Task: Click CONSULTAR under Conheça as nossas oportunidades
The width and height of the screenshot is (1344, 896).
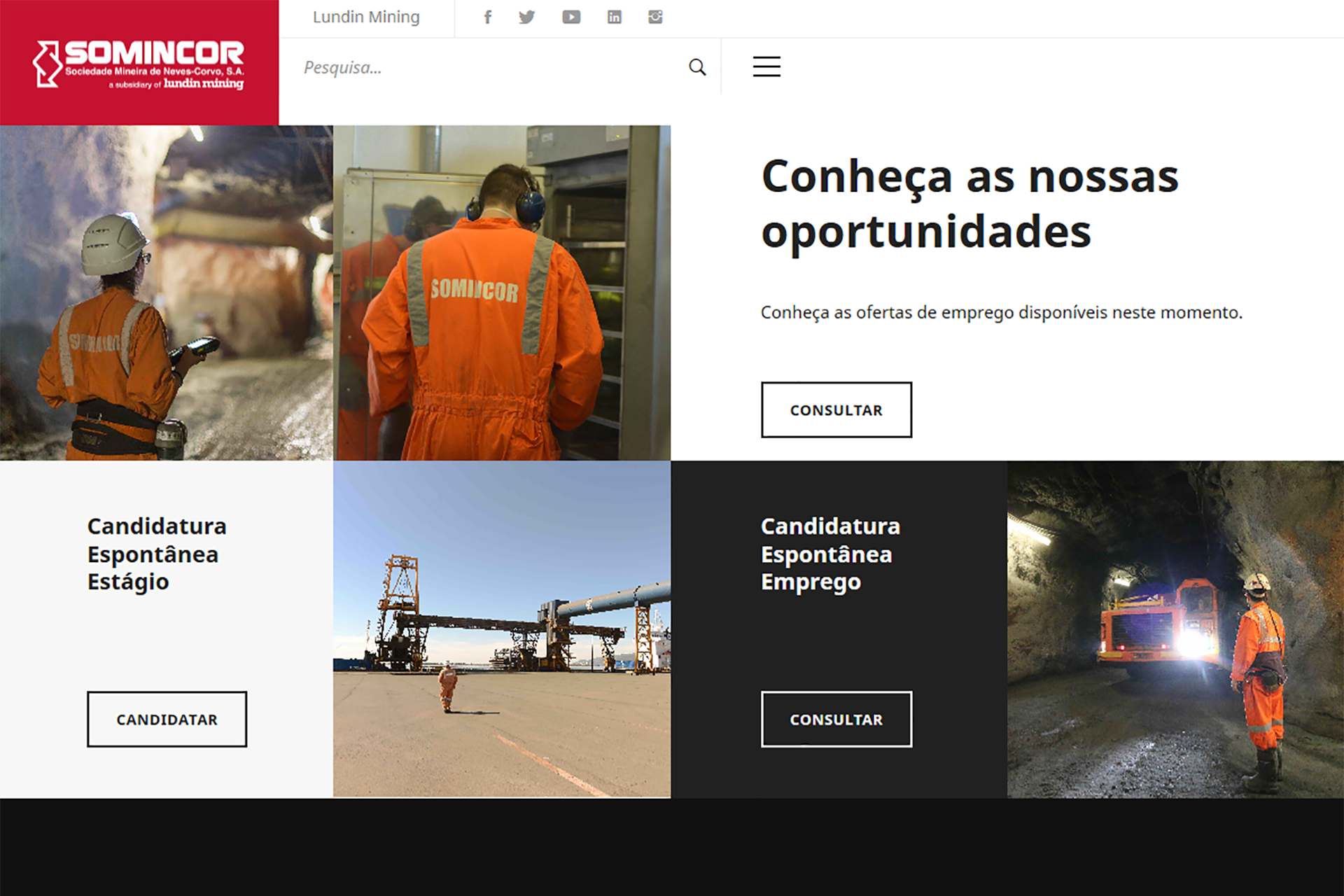Action: pyautogui.click(x=836, y=409)
